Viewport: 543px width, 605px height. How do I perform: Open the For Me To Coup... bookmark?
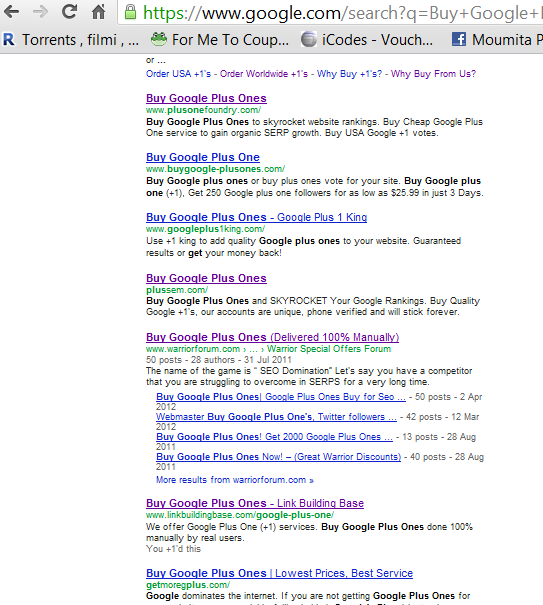click(220, 40)
